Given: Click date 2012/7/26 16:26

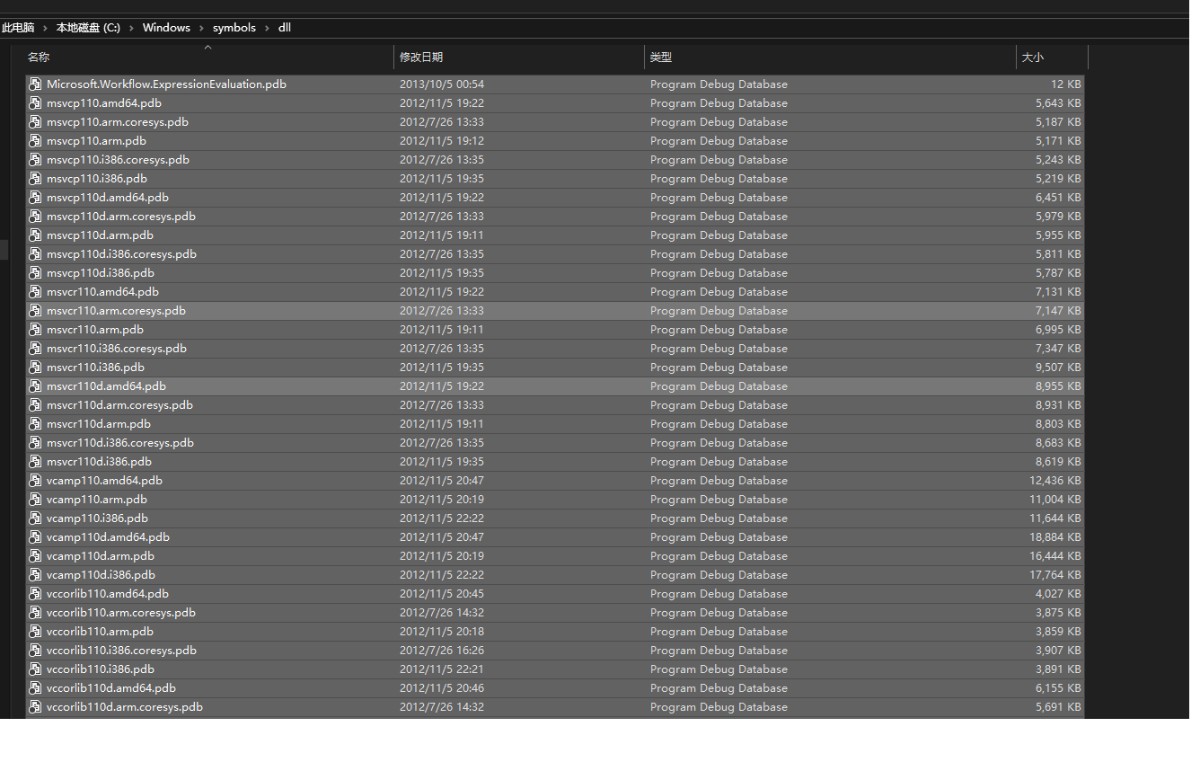Looking at the screenshot, I should (x=442, y=651).
